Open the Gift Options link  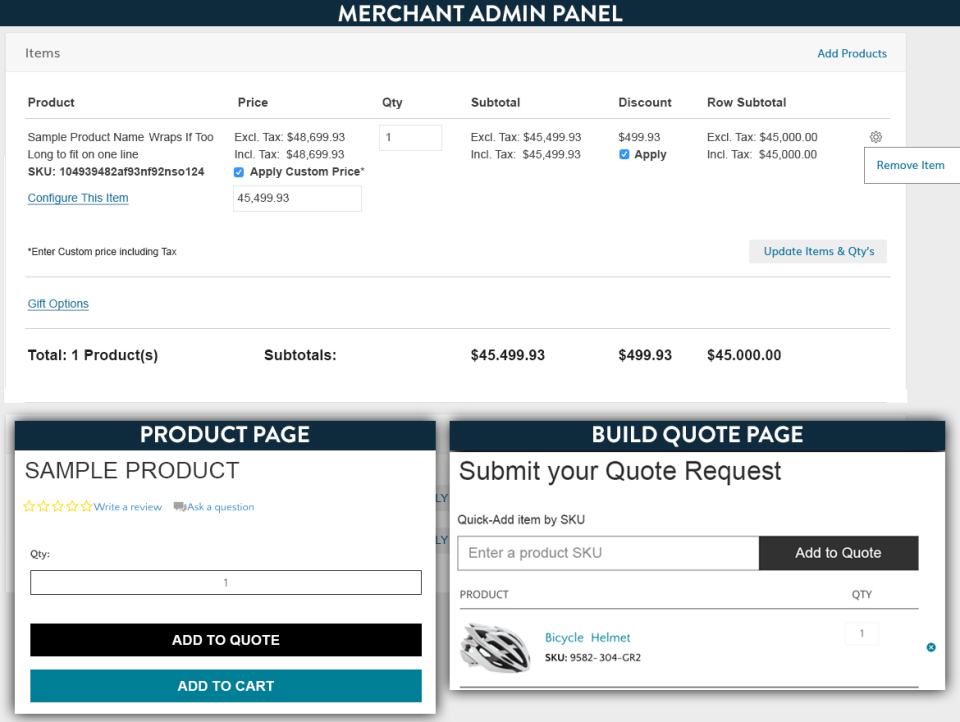point(58,304)
